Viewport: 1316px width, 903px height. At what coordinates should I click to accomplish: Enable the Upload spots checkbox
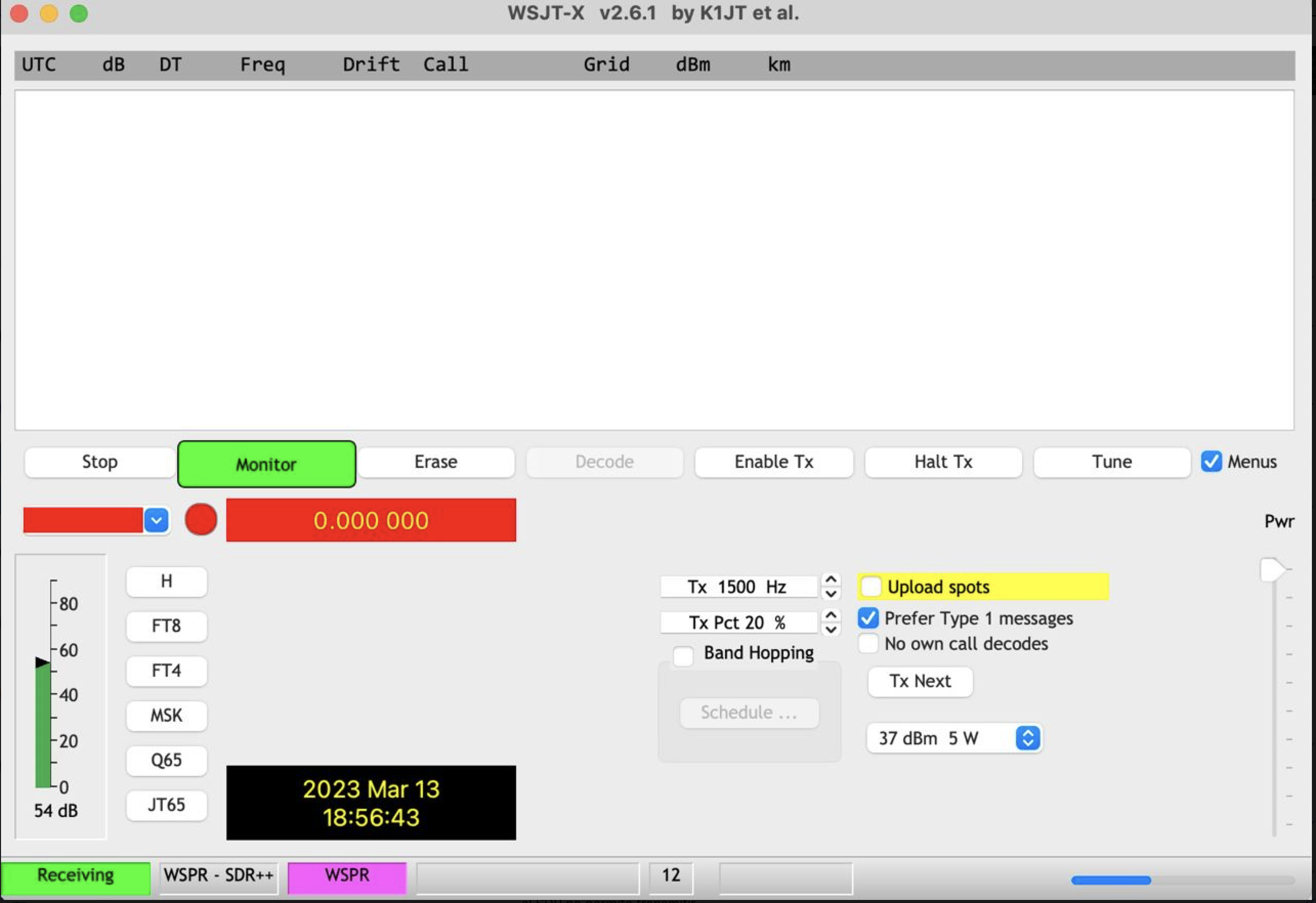pyautogui.click(x=871, y=587)
